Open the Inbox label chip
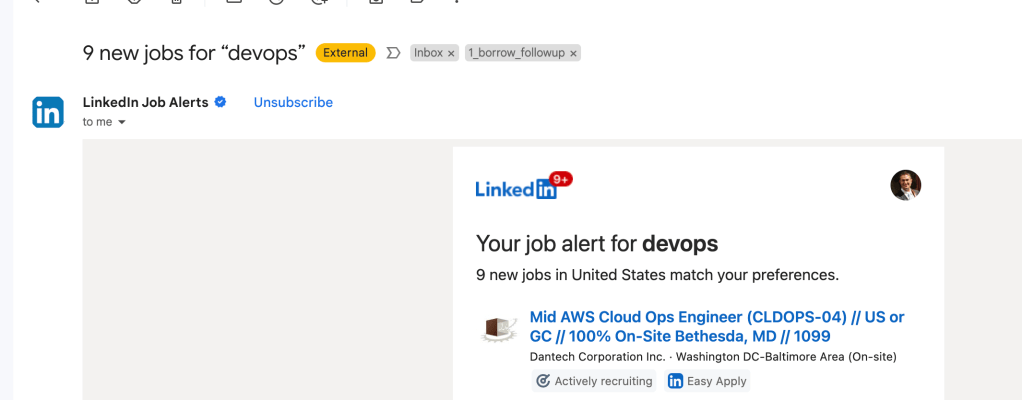 pos(428,53)
